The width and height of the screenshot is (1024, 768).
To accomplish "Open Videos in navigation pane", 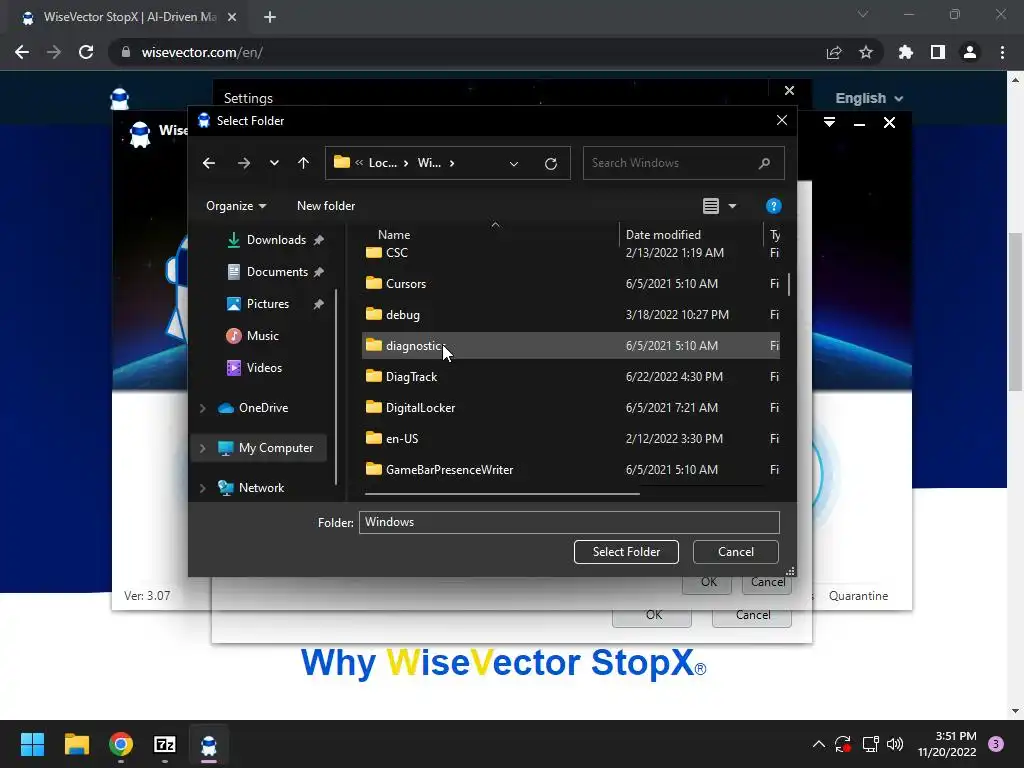I will pyautogui.click(x=264, y=368).
